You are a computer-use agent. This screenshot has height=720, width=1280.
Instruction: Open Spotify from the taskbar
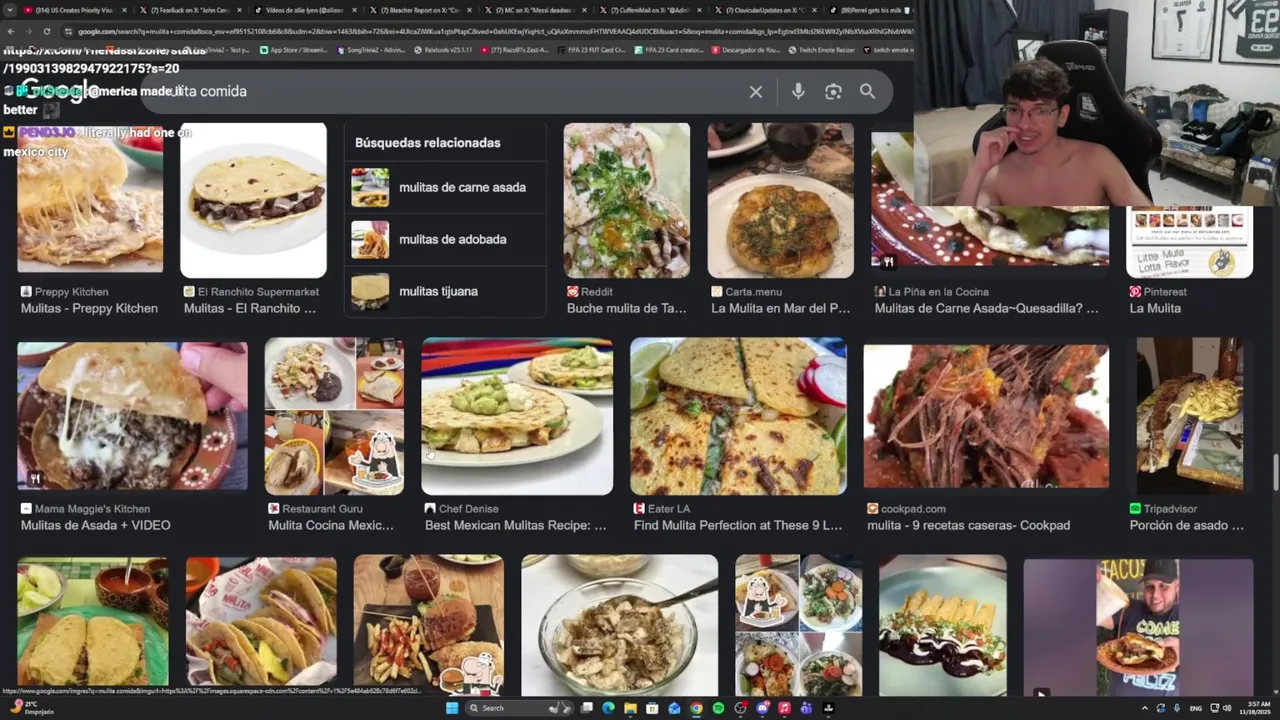tap(718, 708)
